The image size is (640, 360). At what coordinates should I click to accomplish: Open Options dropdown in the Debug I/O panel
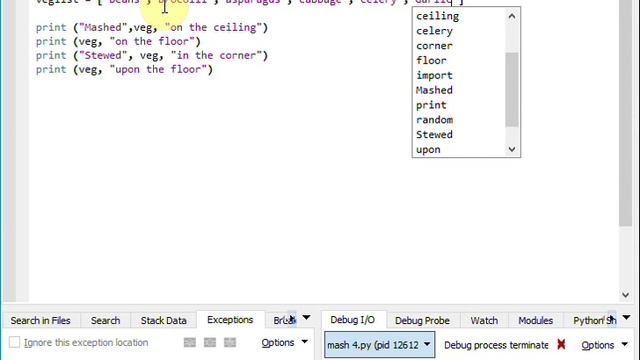point(604,345)
